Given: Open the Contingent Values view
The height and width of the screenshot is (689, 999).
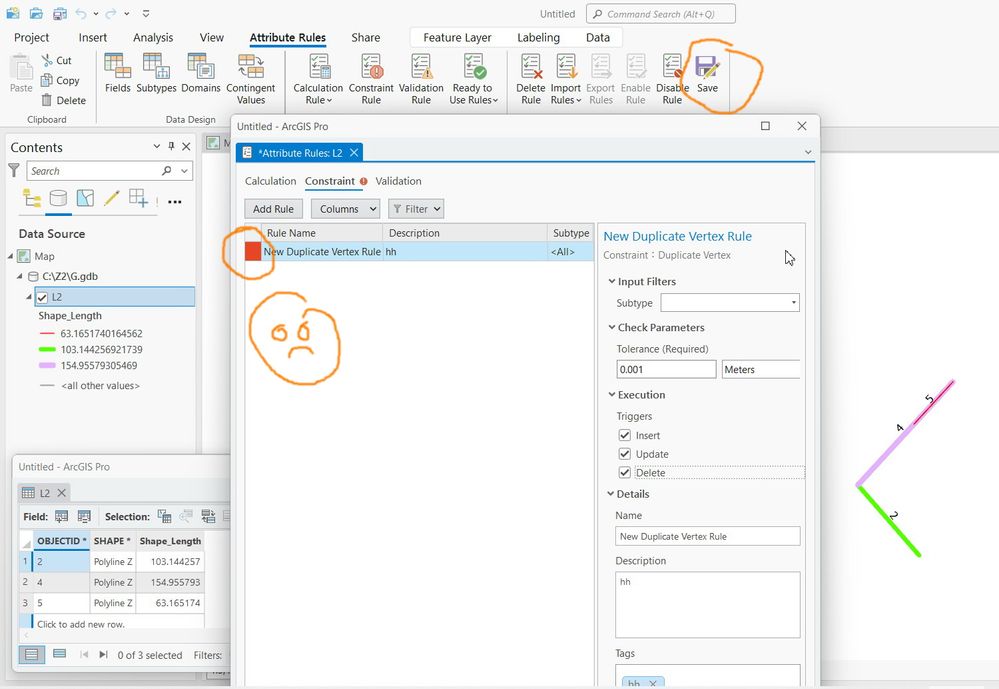Looking at the screenshot, I should [251, 79].
